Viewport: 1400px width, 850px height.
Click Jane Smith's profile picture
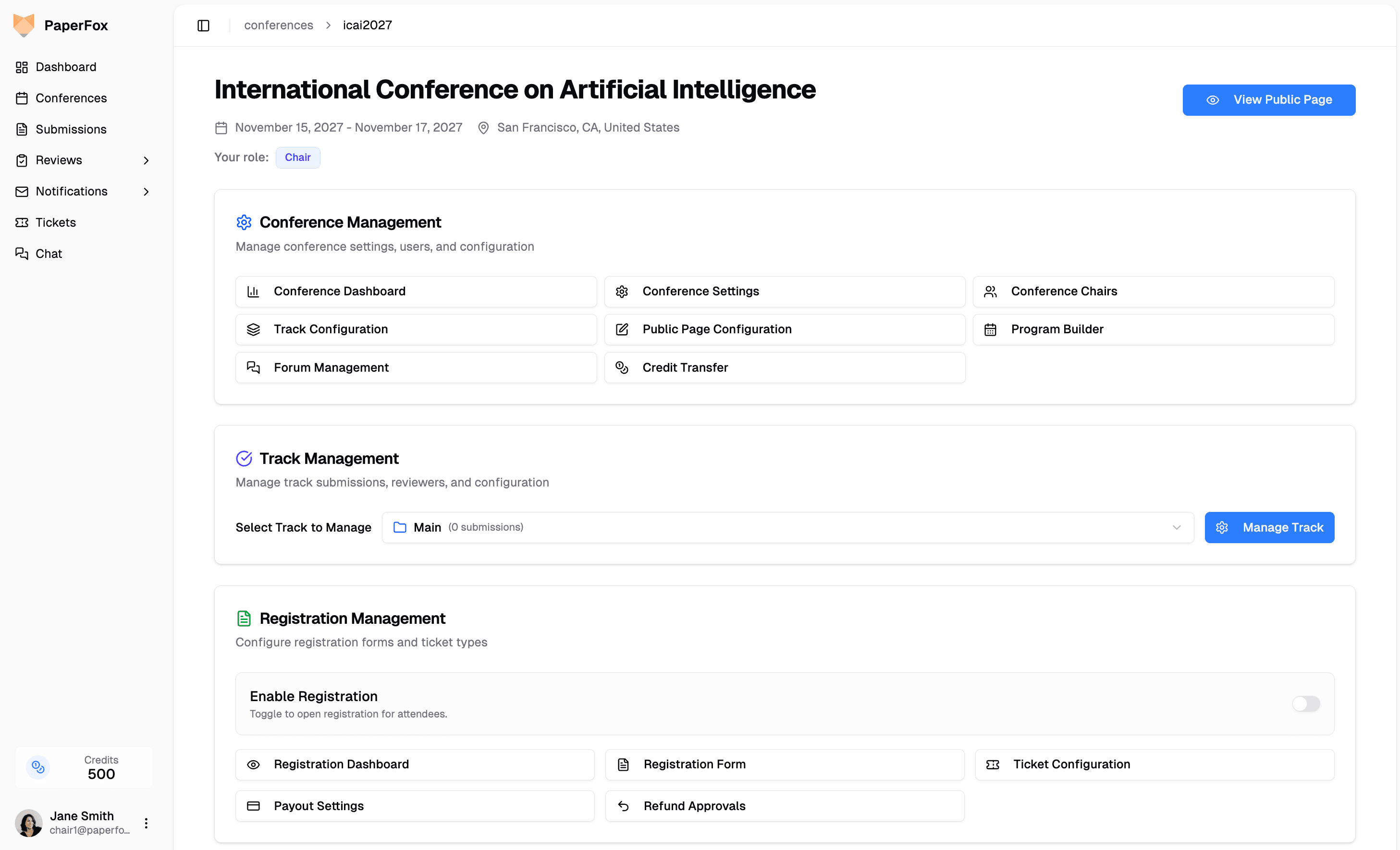pyautogui.click(x=28, y=822)
